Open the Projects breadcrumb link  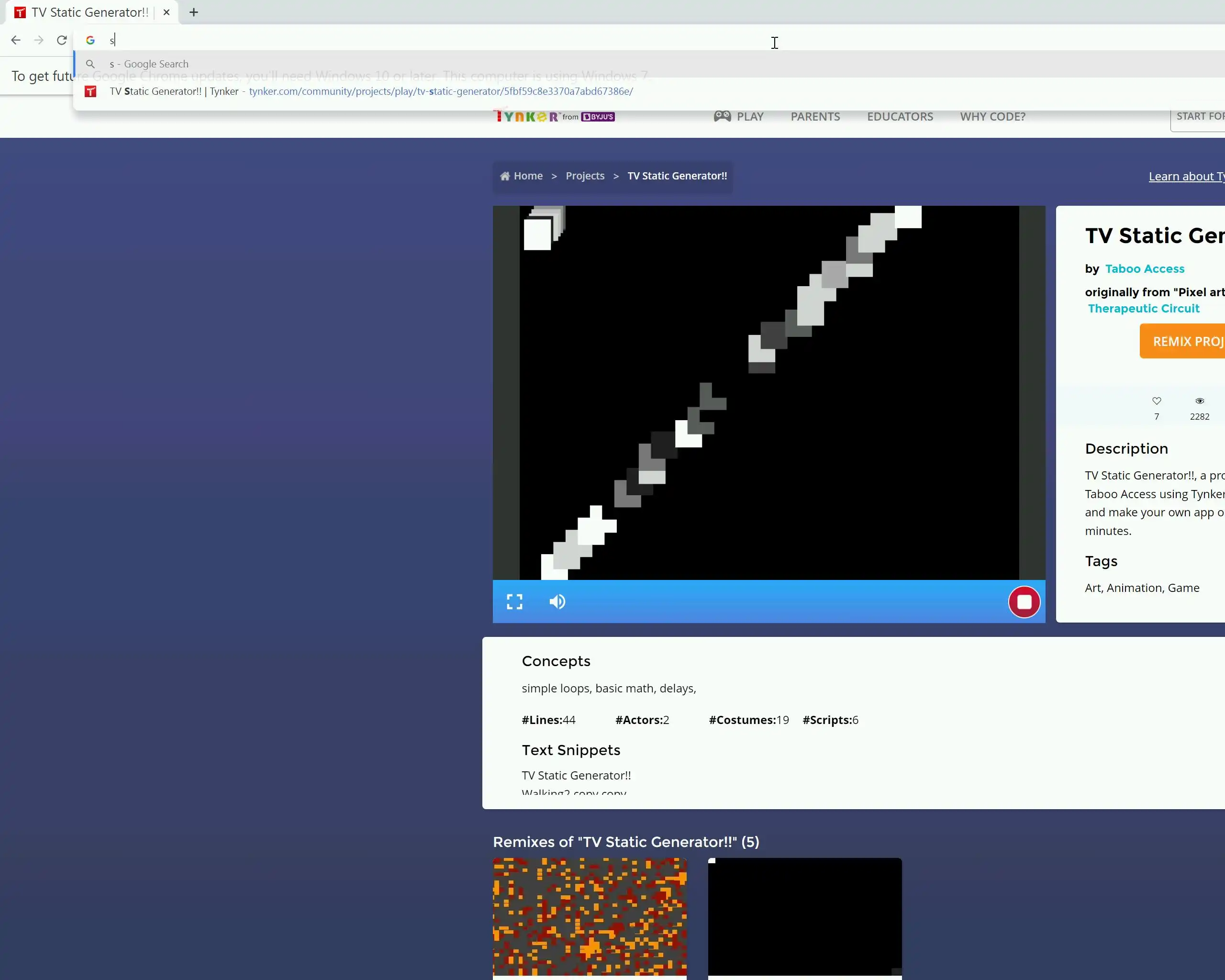coord(585,176)
